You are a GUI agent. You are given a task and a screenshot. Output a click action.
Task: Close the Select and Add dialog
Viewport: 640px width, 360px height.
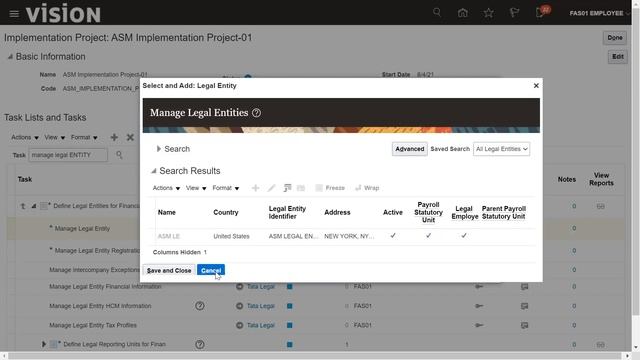click(536, 85)
